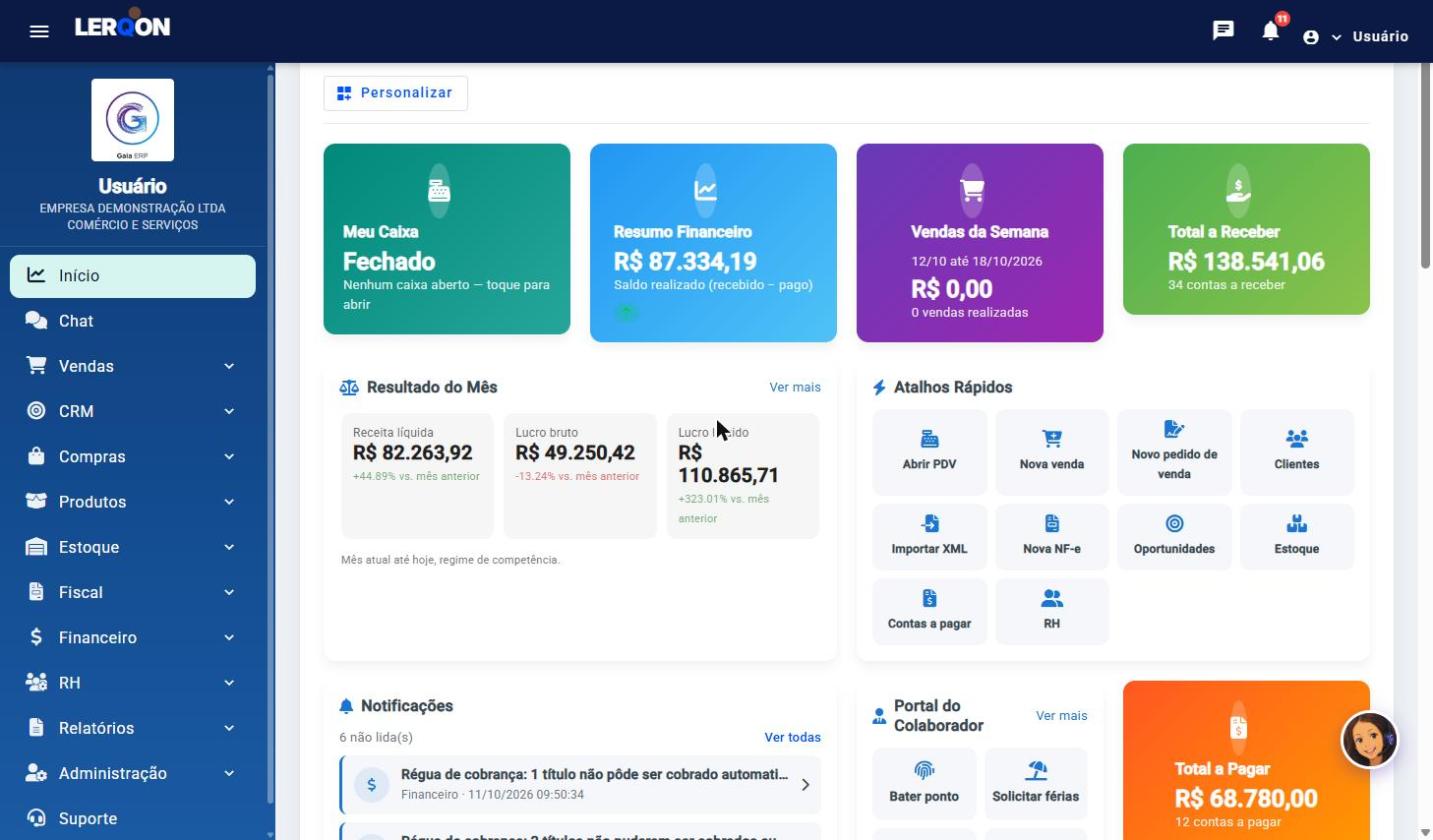Open the Clientes shortcut
Viewport: 1433px width, 840px height.
point(1297,452)
